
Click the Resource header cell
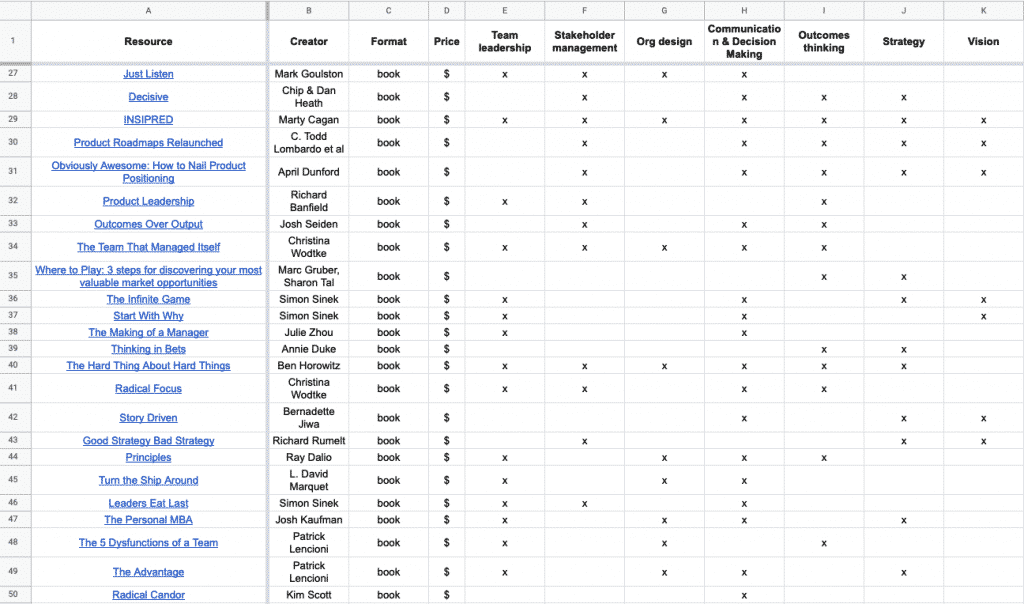click(148, 41)
